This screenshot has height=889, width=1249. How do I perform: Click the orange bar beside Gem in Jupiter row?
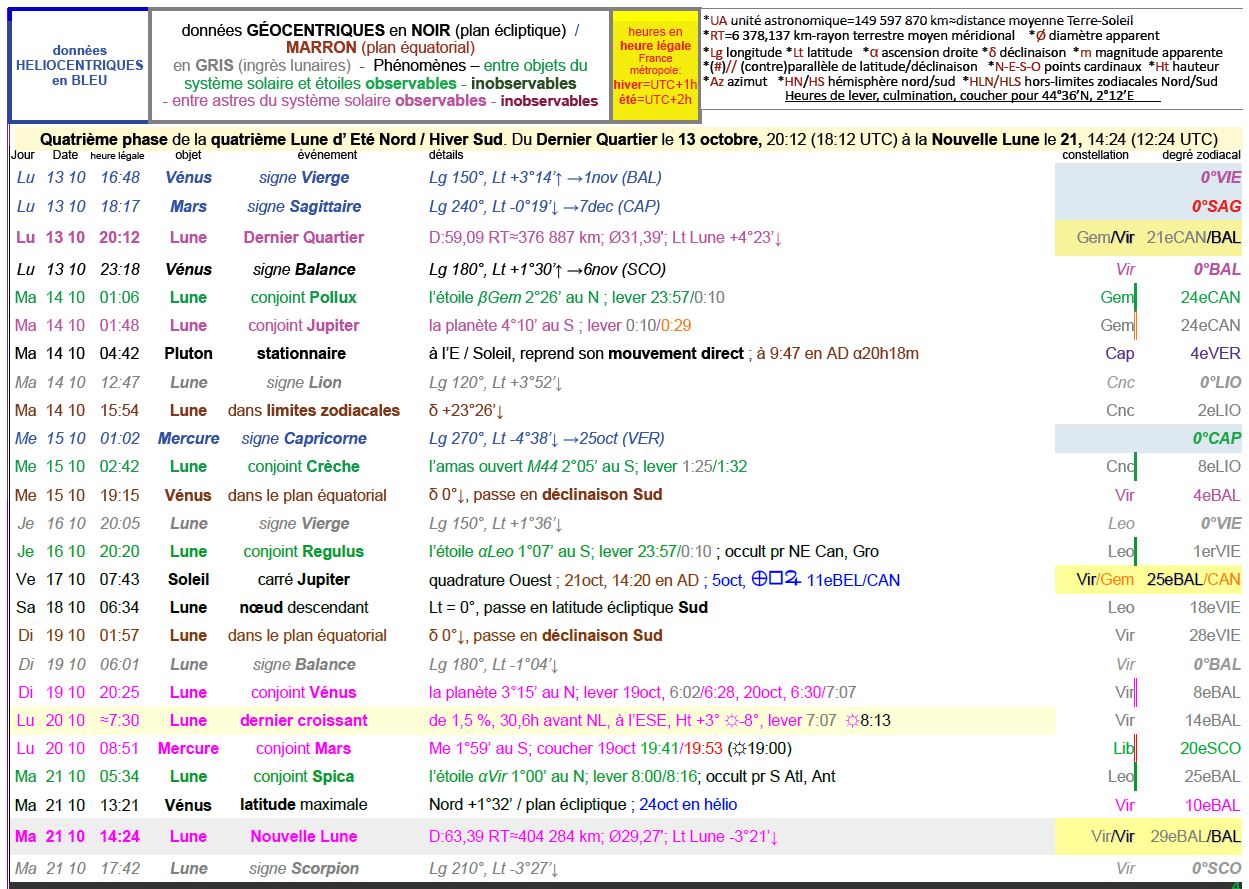click(x=1135, y=325)
